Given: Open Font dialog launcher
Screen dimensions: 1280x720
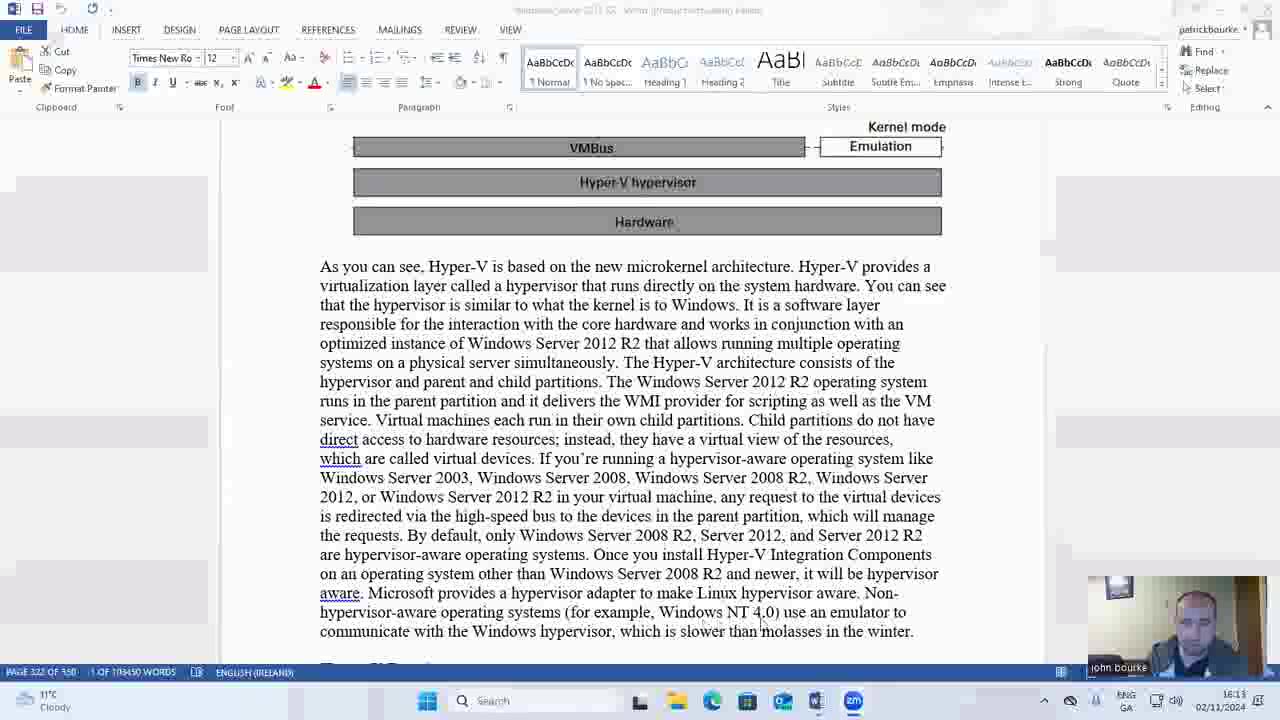Looking at the screenshot, I should (x=331, y=107).
